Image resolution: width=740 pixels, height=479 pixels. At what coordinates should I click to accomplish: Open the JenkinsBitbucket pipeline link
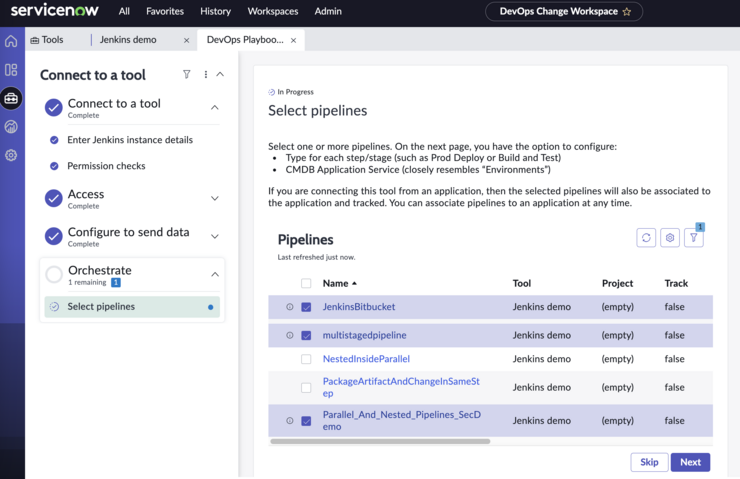pyautogui.click(x=359, y=307)
